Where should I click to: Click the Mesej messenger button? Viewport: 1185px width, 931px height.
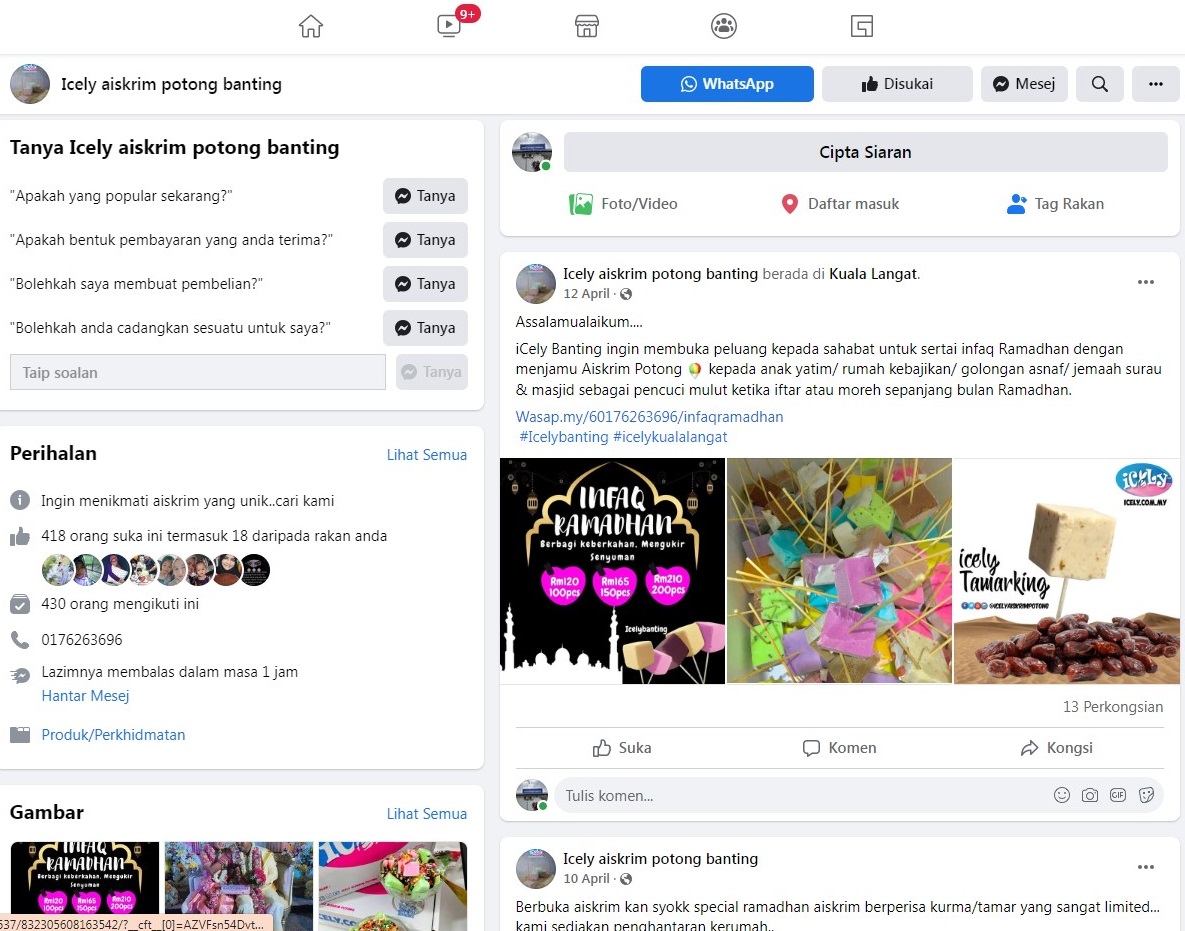click(1024, 84)
